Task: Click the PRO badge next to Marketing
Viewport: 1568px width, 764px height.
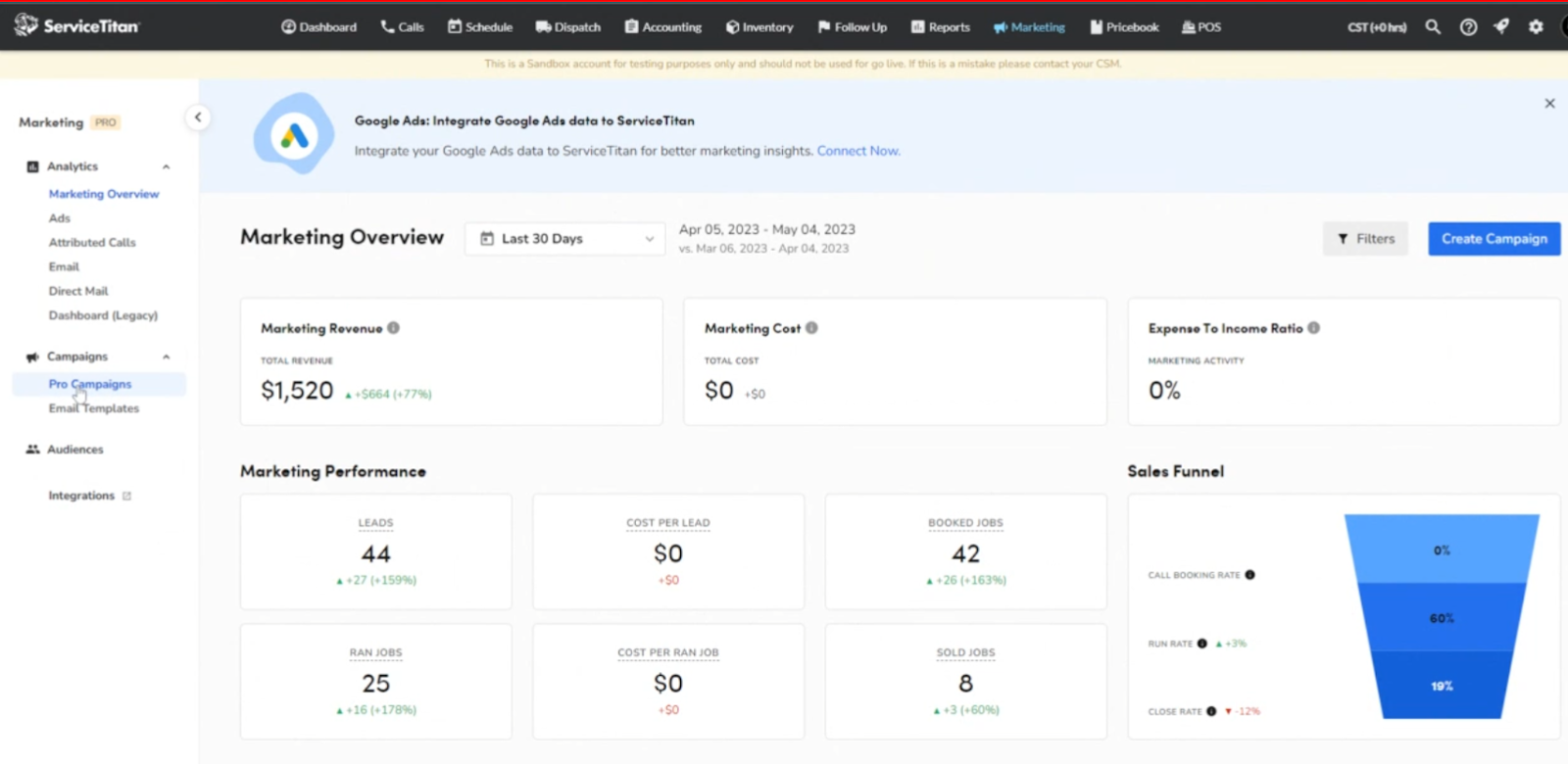Action: [106, 122]
